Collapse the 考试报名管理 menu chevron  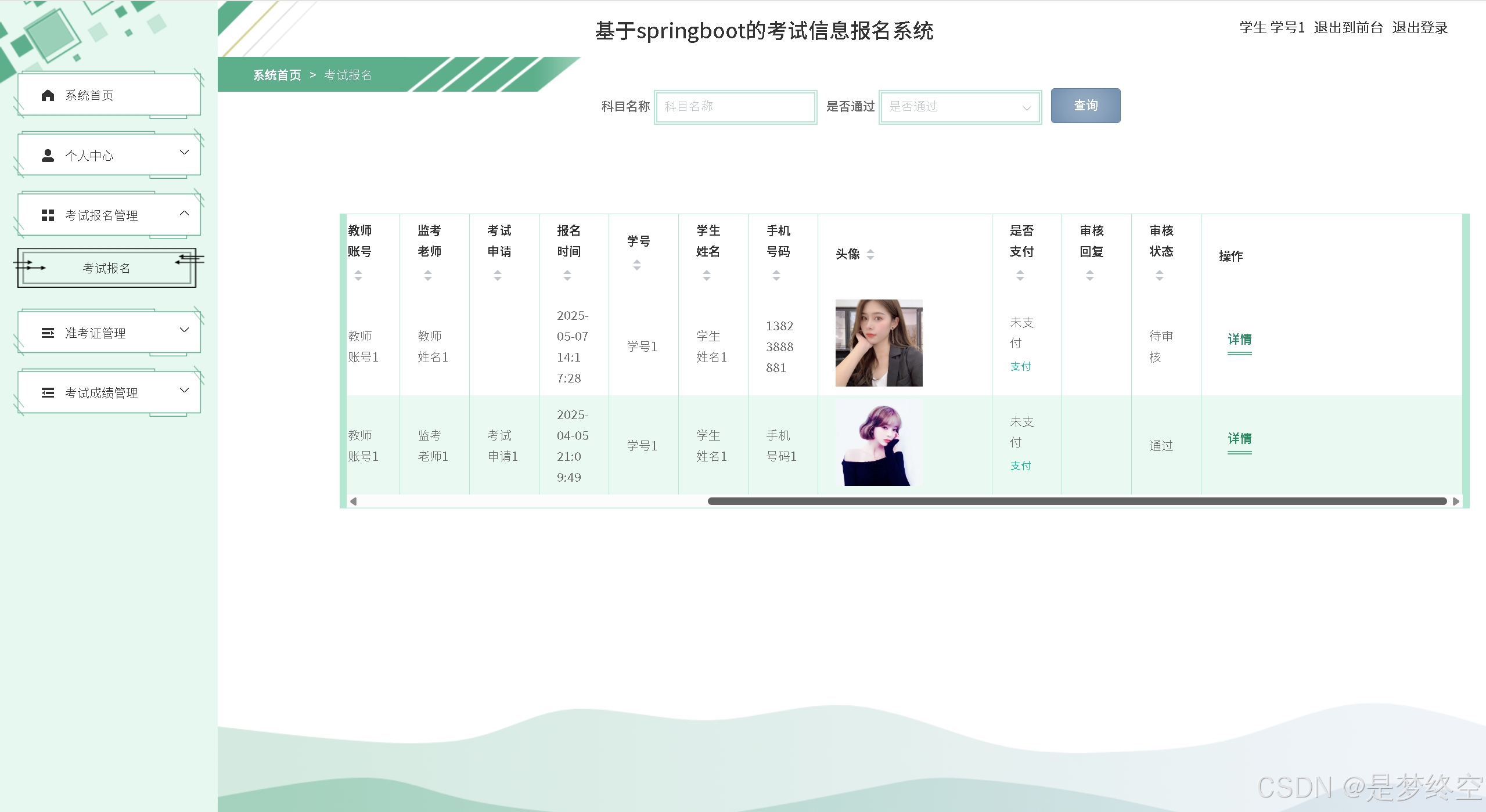(x=185, y=213)
